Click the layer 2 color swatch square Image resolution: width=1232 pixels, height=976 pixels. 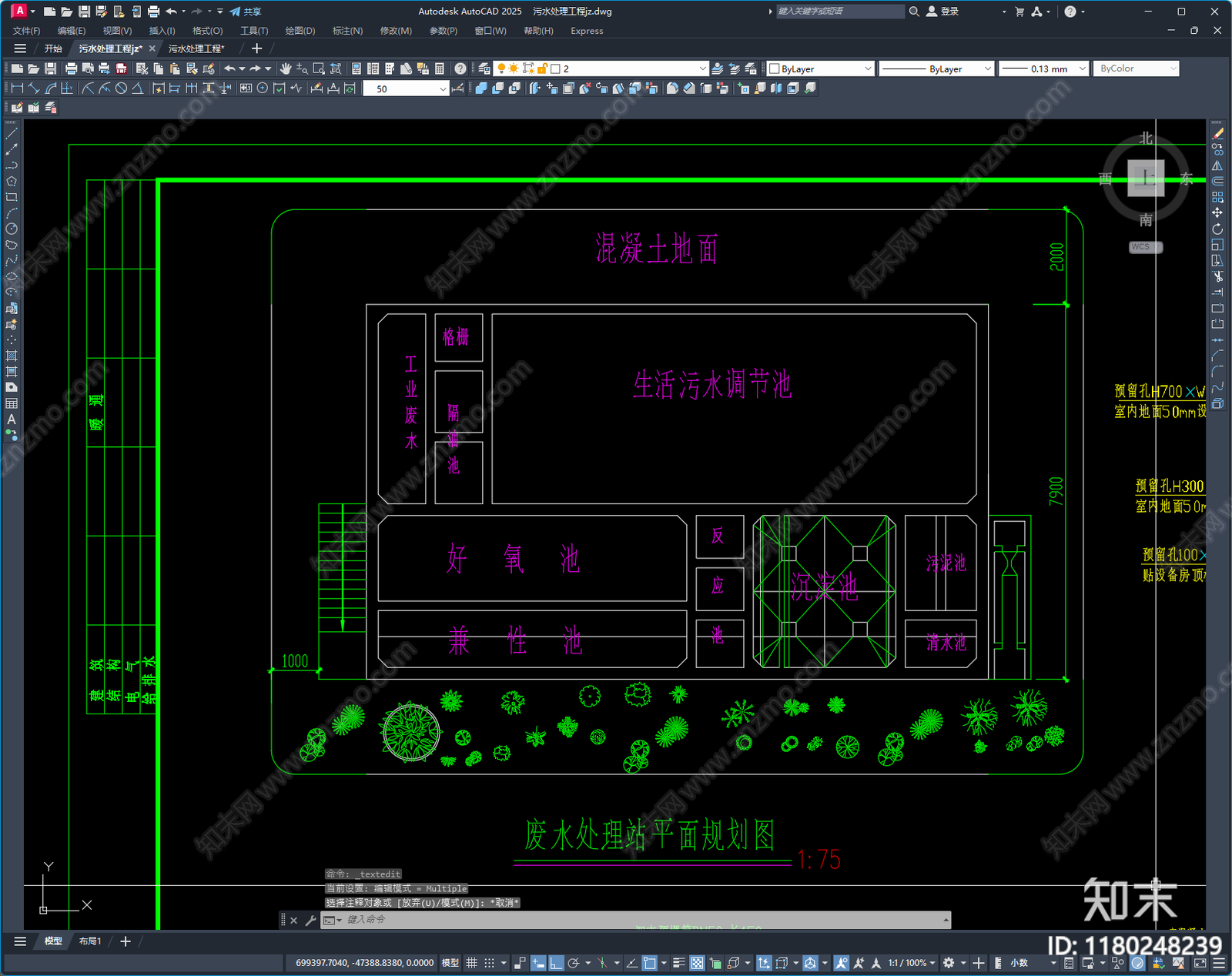[x=555, y=69]
